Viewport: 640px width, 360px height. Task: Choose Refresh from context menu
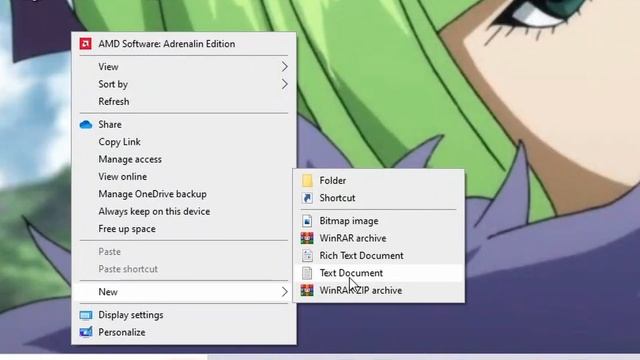point(184,102)
